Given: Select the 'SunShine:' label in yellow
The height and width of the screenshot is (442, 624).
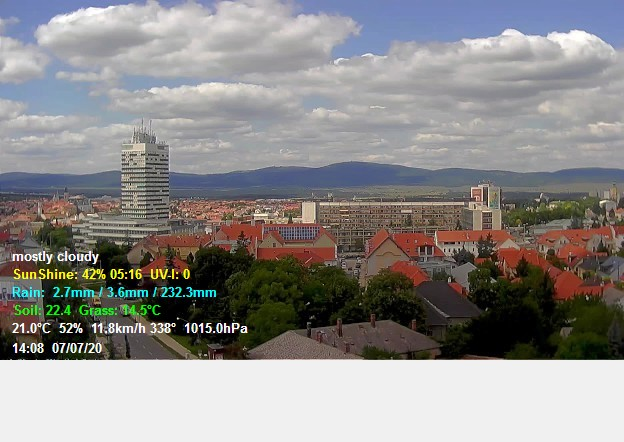Looking at the screenshot, I should tap(45, 275).
